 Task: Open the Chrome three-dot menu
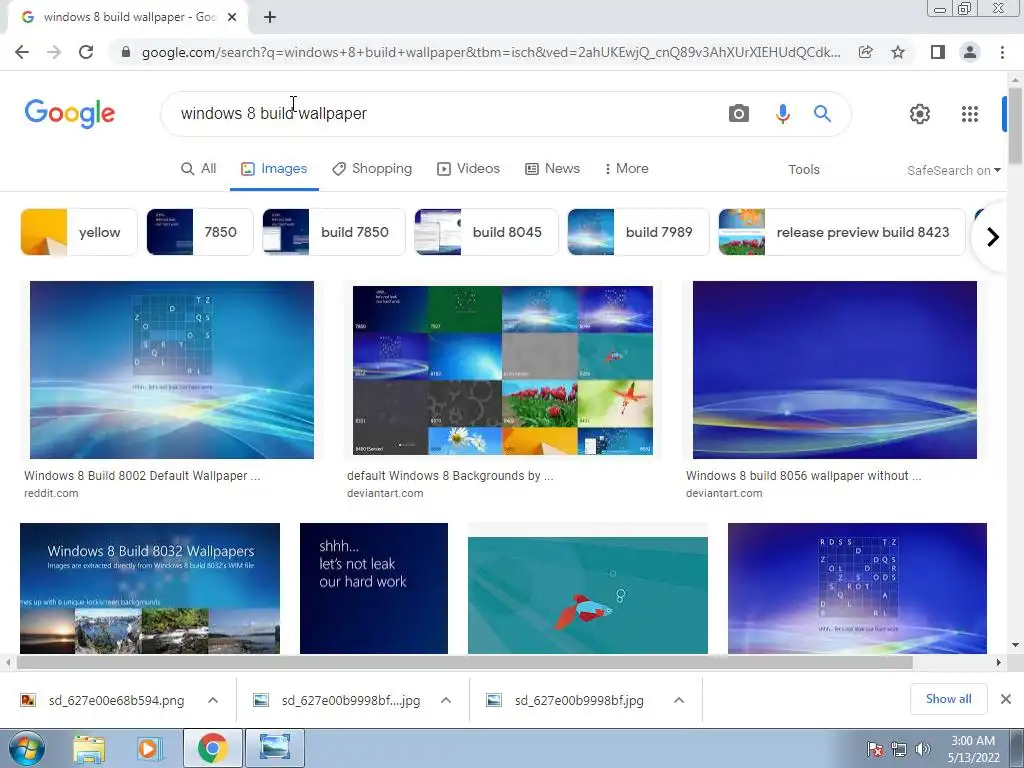click(1002, 52)
